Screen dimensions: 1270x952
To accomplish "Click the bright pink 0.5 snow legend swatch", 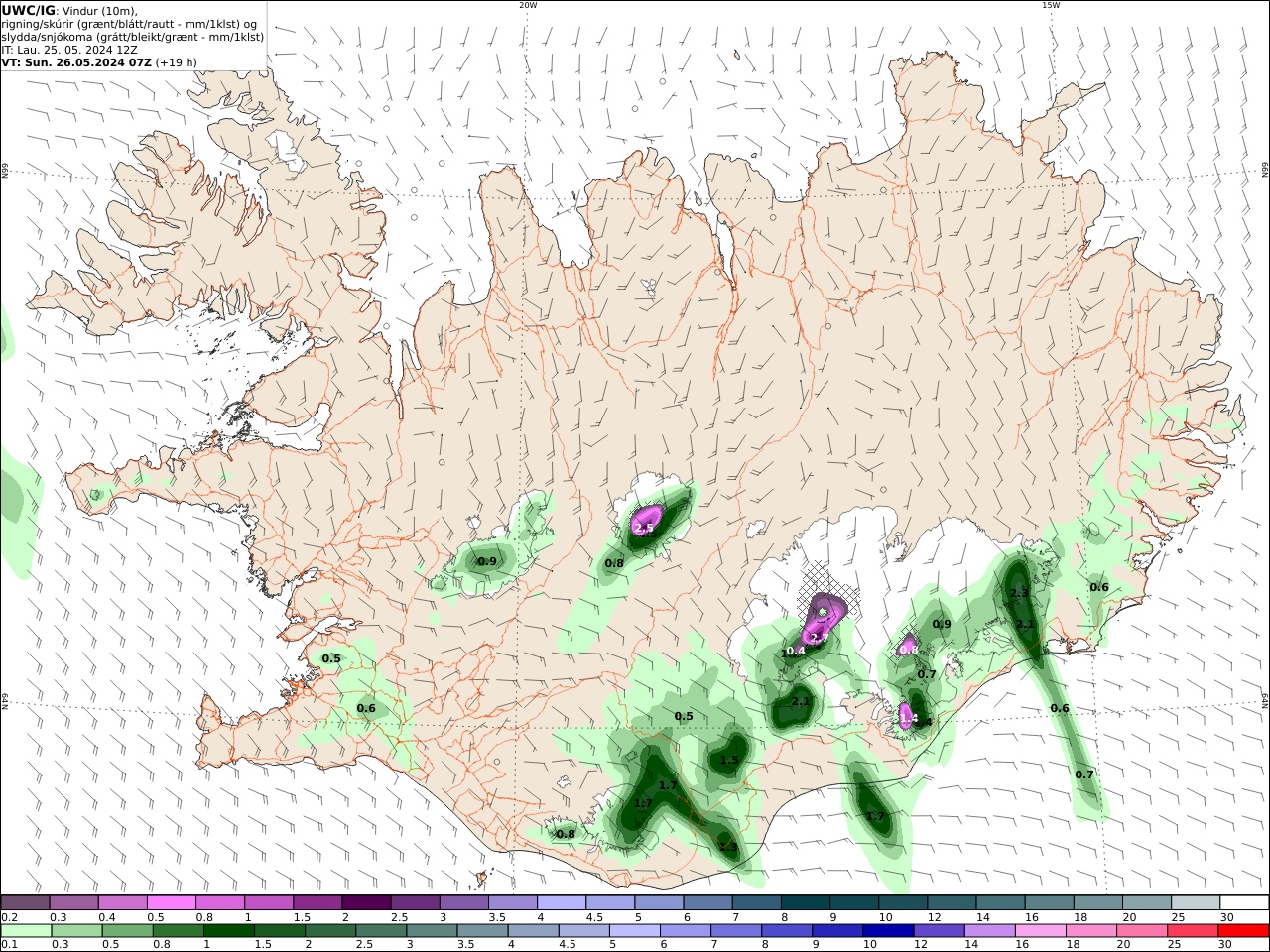I will click(172, 902).
